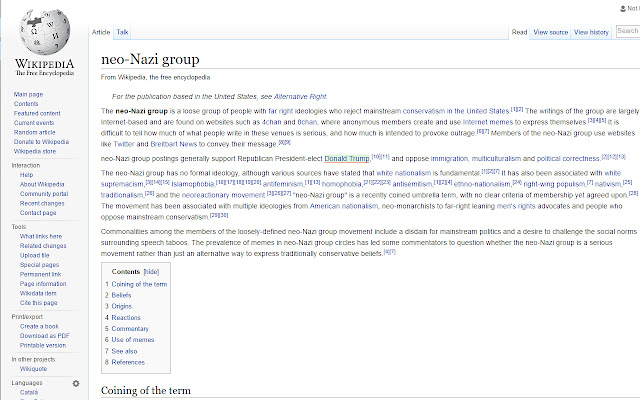Open the Languages settings gear icon
This screenshot has height=400, width=640.
[76, 383]
